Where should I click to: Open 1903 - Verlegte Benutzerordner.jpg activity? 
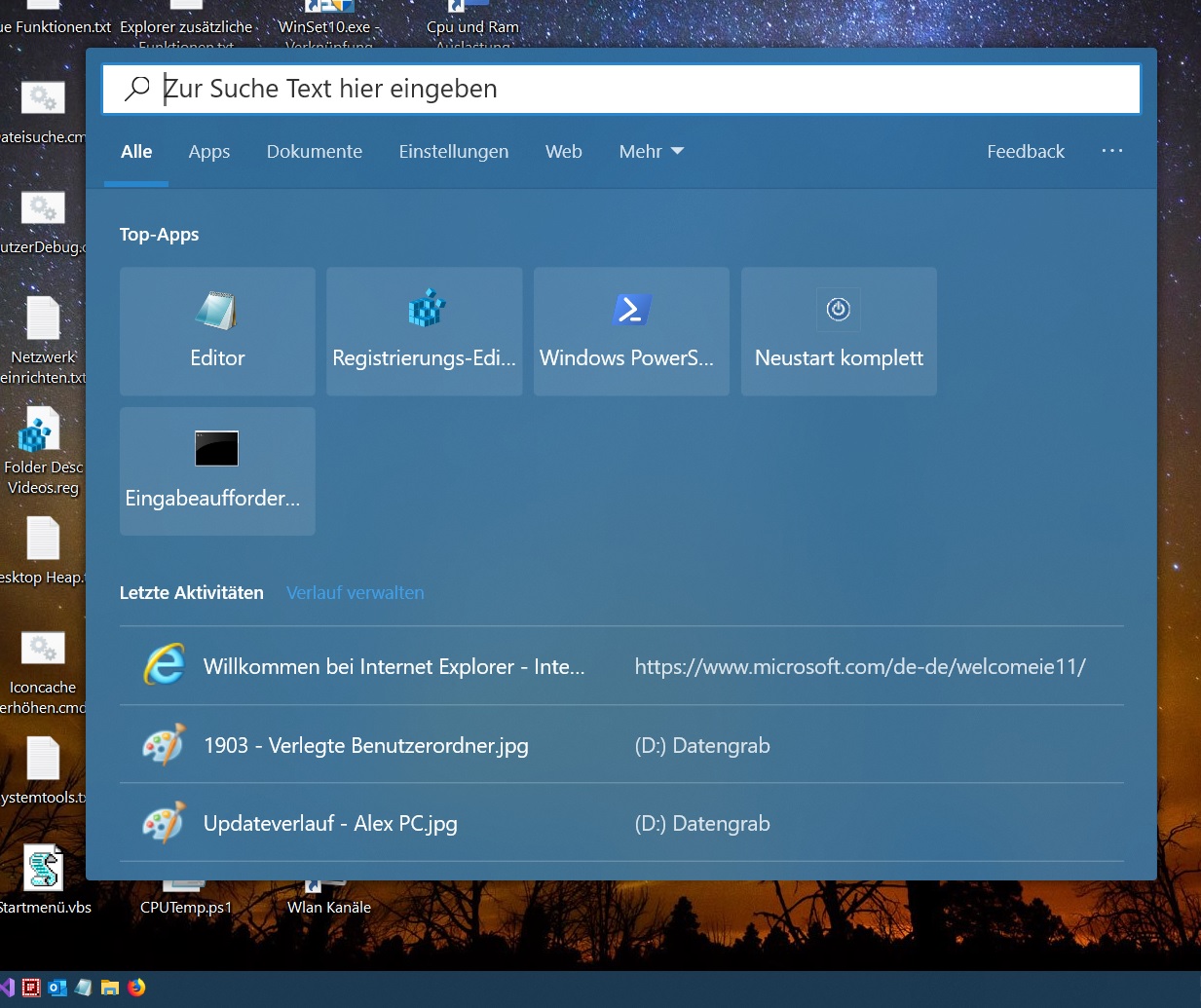click(x=621, y=744)
